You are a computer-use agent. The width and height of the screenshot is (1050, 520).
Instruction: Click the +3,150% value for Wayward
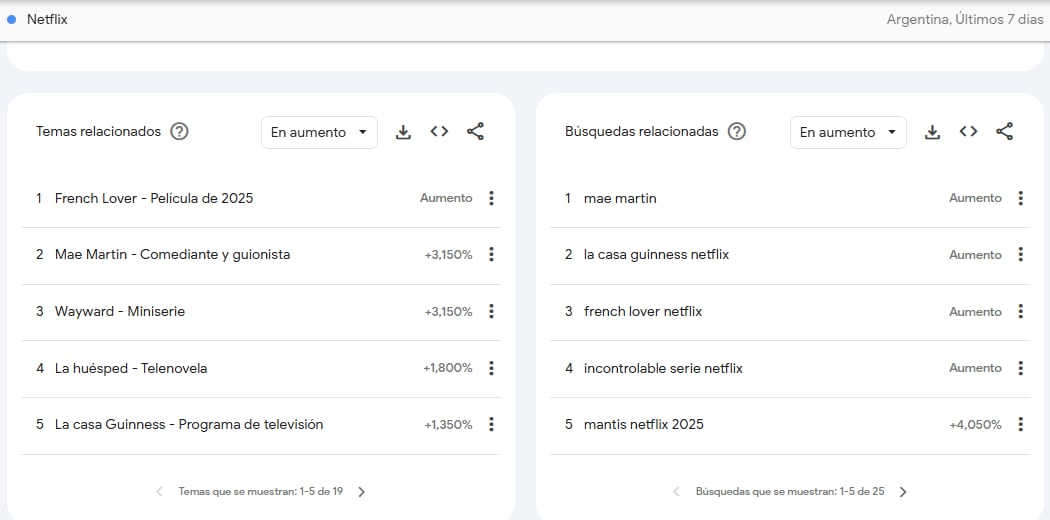pyautogui.click(x=448, y=312)
